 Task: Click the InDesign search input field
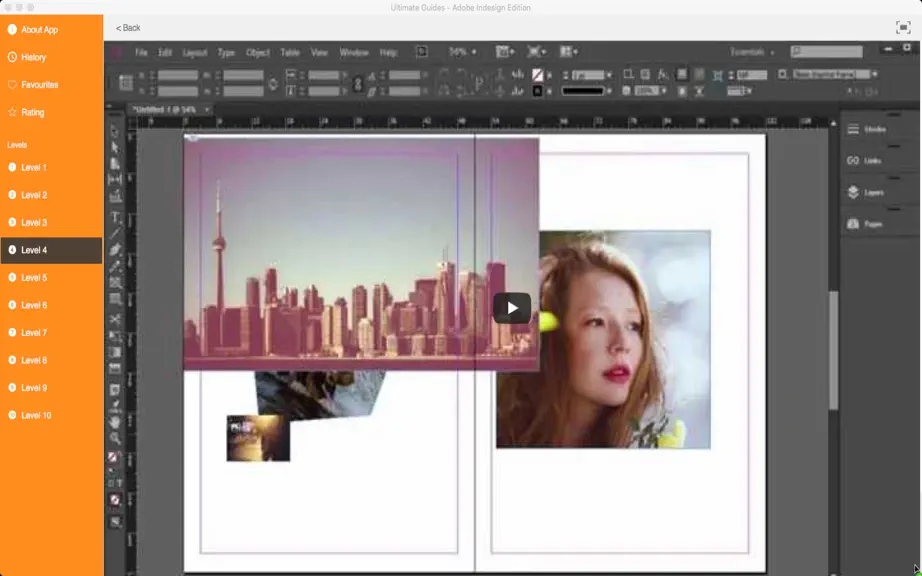pyautogui.click(x=827, y=52)
